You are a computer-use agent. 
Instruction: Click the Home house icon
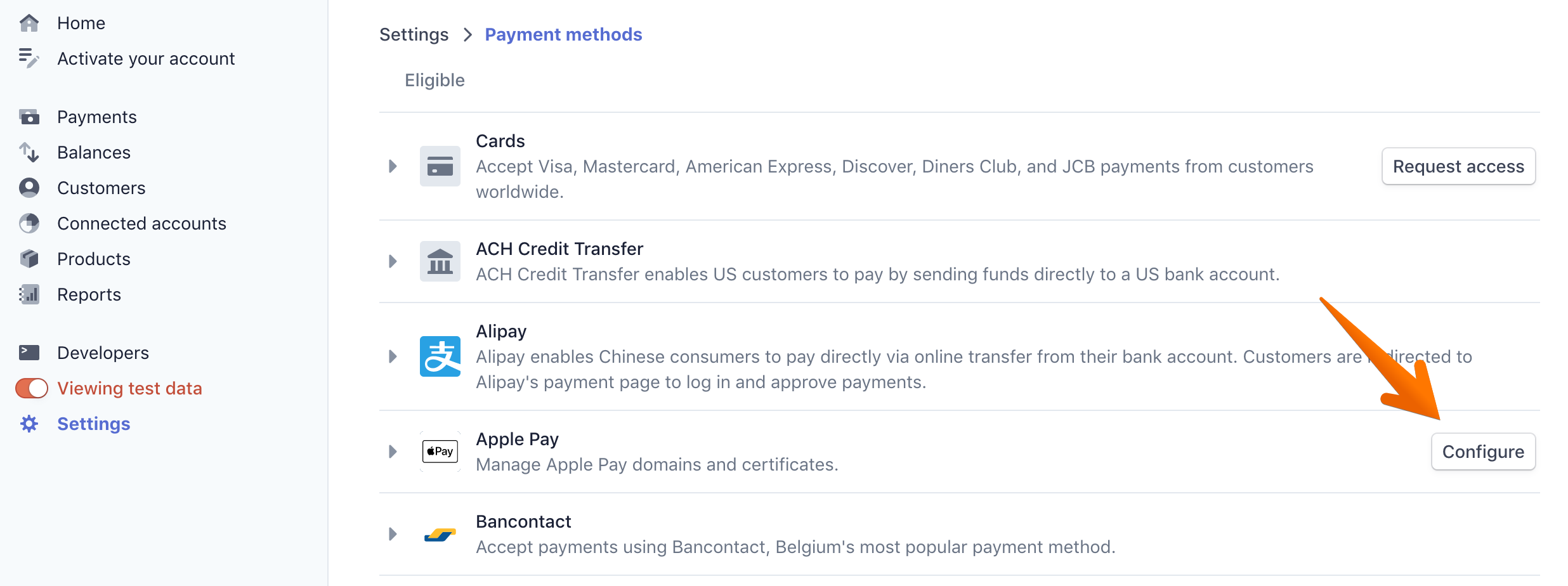click(x=29, y=23)
